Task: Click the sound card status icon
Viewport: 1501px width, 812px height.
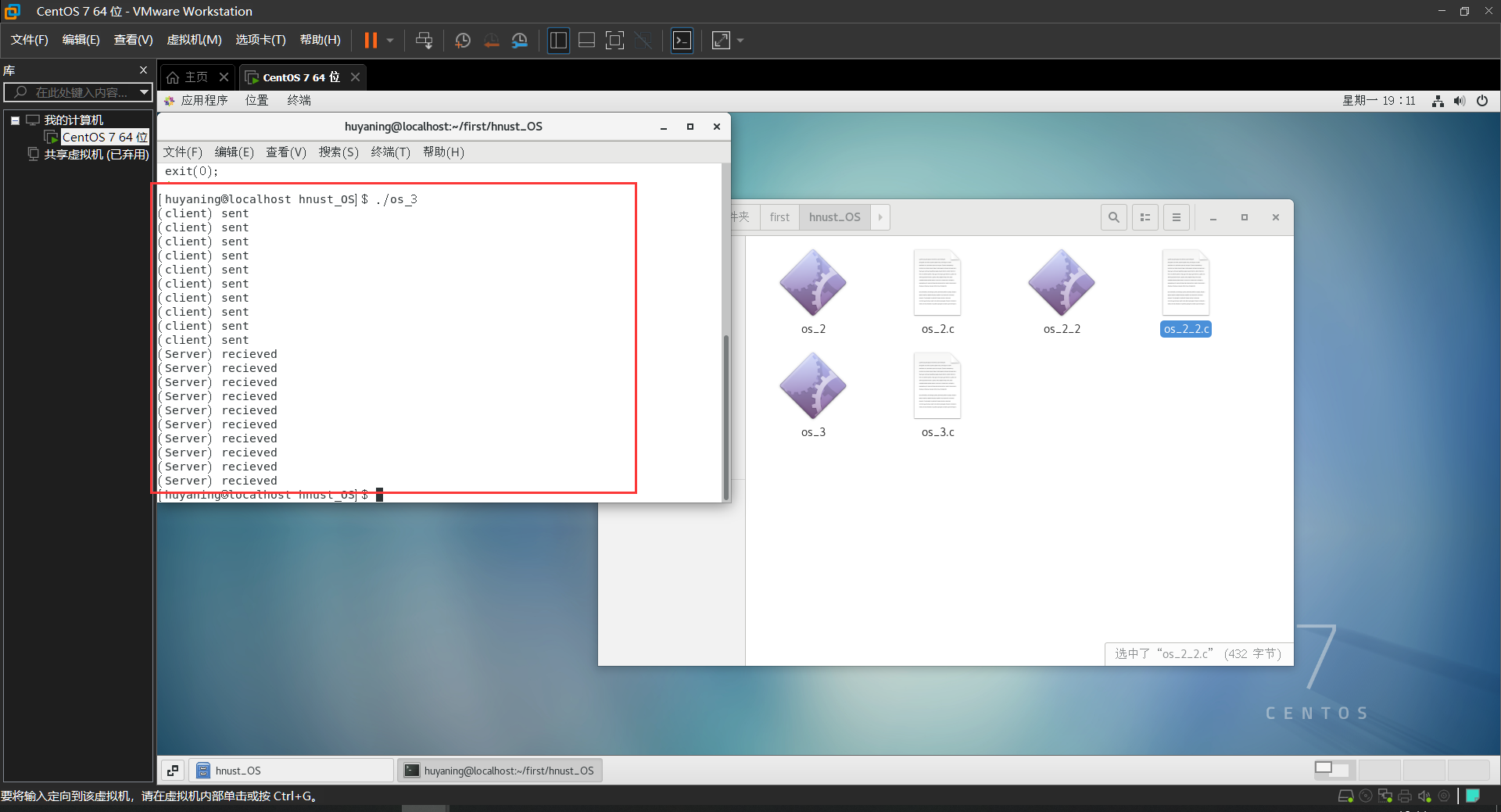Action: 1424,796
